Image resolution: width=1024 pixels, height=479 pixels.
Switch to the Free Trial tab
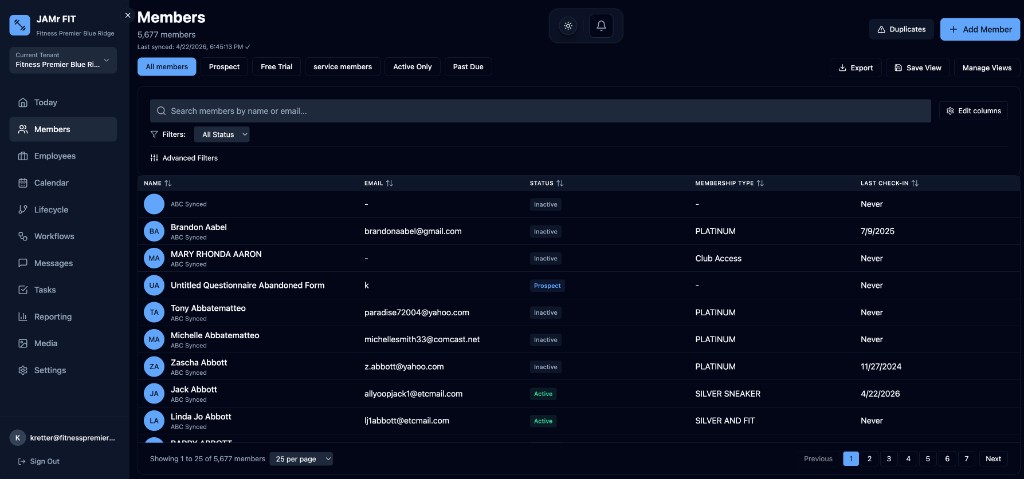276,67
